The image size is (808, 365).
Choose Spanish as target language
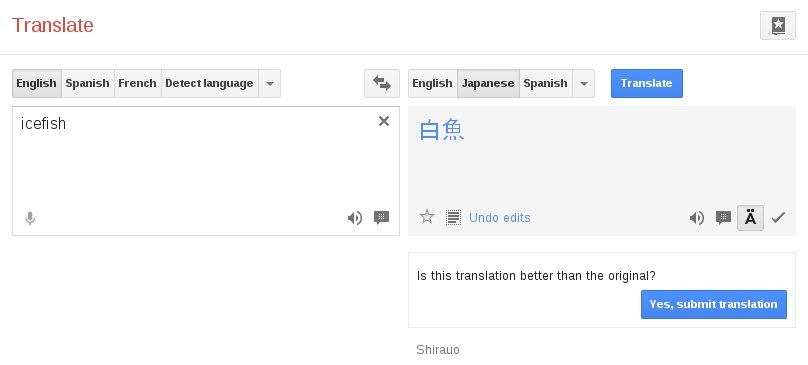(545, 84)
